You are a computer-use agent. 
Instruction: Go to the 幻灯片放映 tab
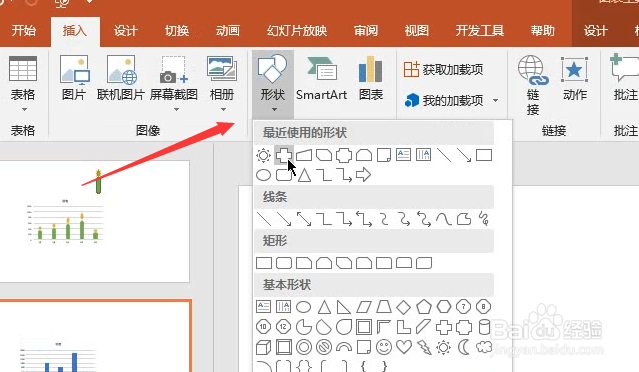pyautogui.click(x=297, y=31)
